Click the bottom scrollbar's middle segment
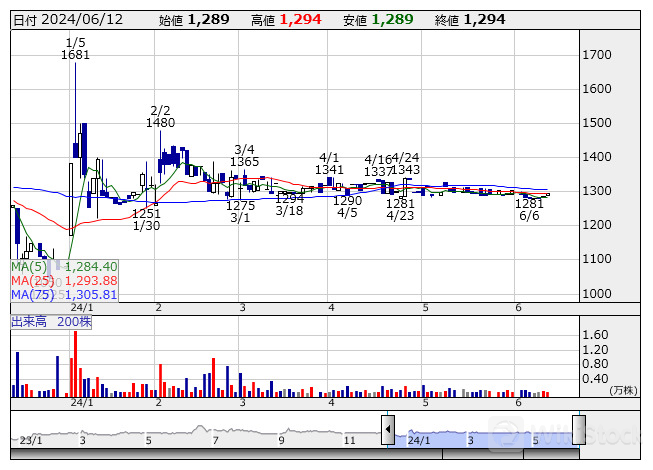 click(483, 453)
